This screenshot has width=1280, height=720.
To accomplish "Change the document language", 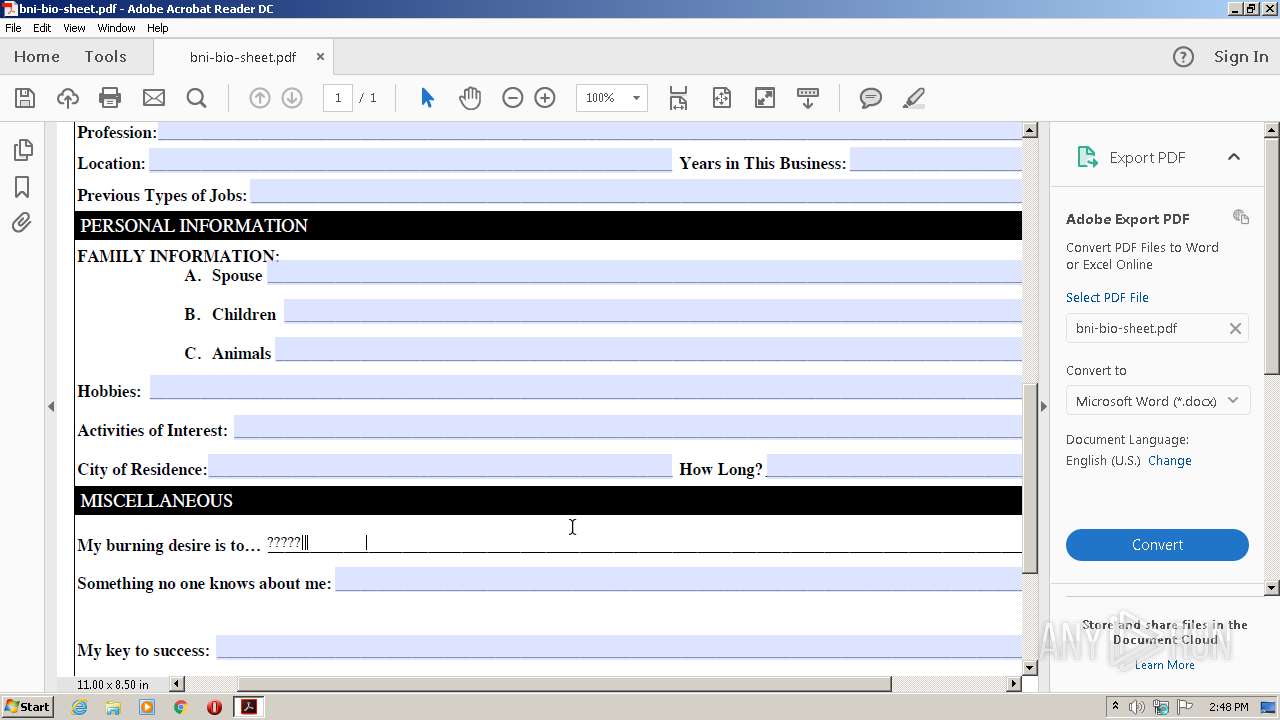I will (x=1170, y=461).
